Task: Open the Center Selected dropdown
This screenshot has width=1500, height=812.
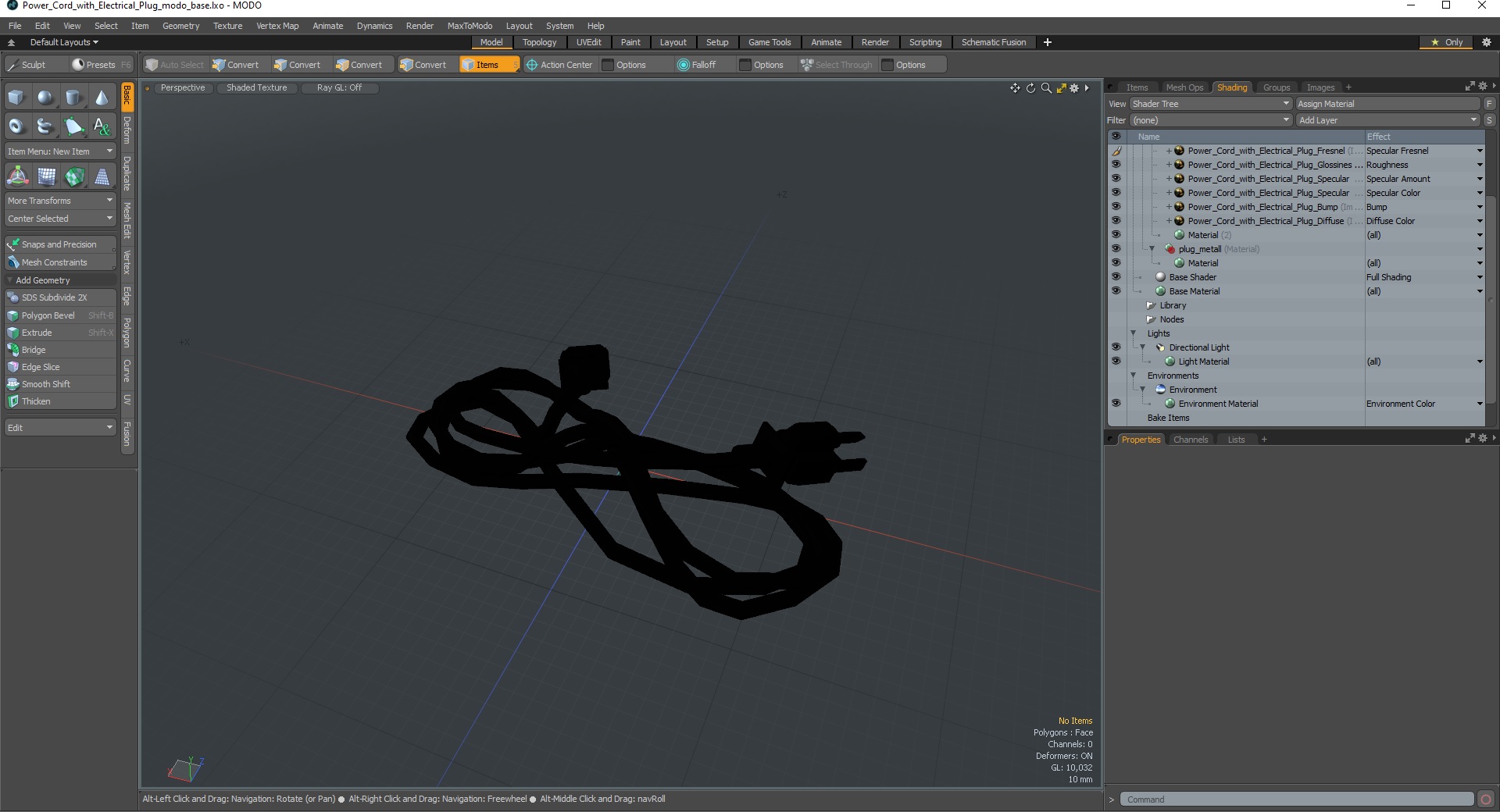Action: click(61, 219)
